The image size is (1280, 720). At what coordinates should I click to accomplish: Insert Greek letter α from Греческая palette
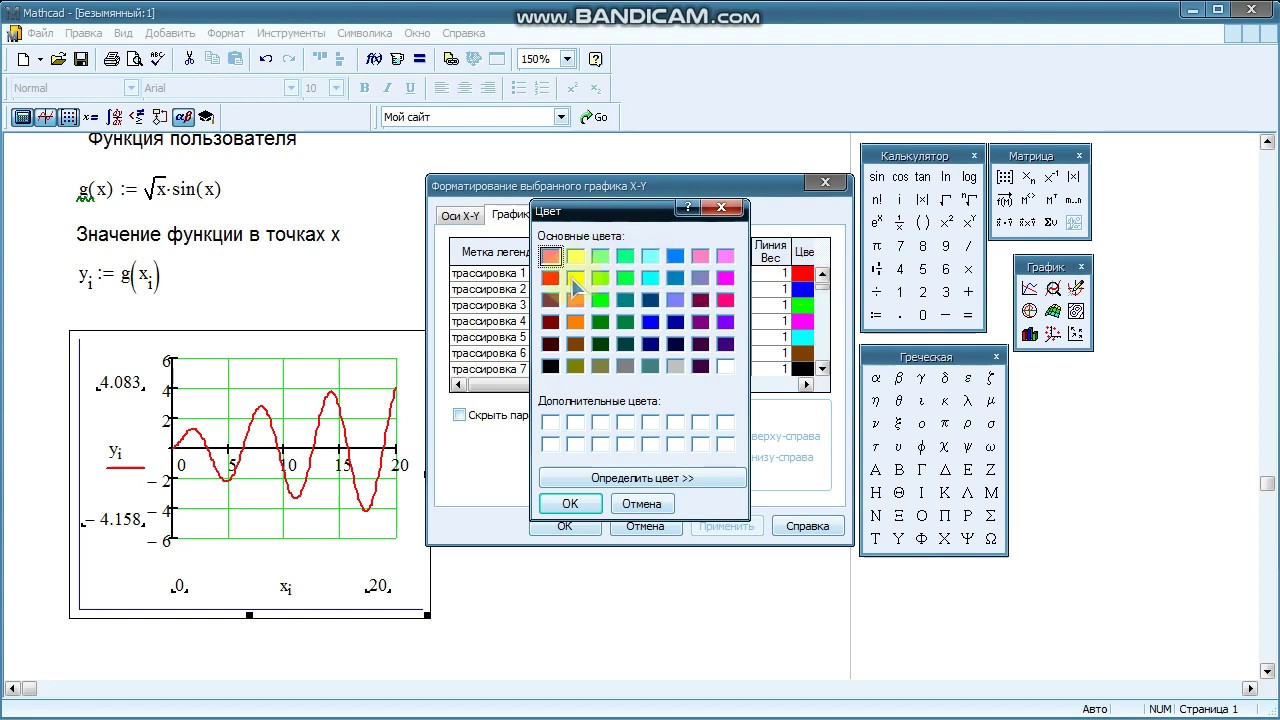tap(876, 378)
